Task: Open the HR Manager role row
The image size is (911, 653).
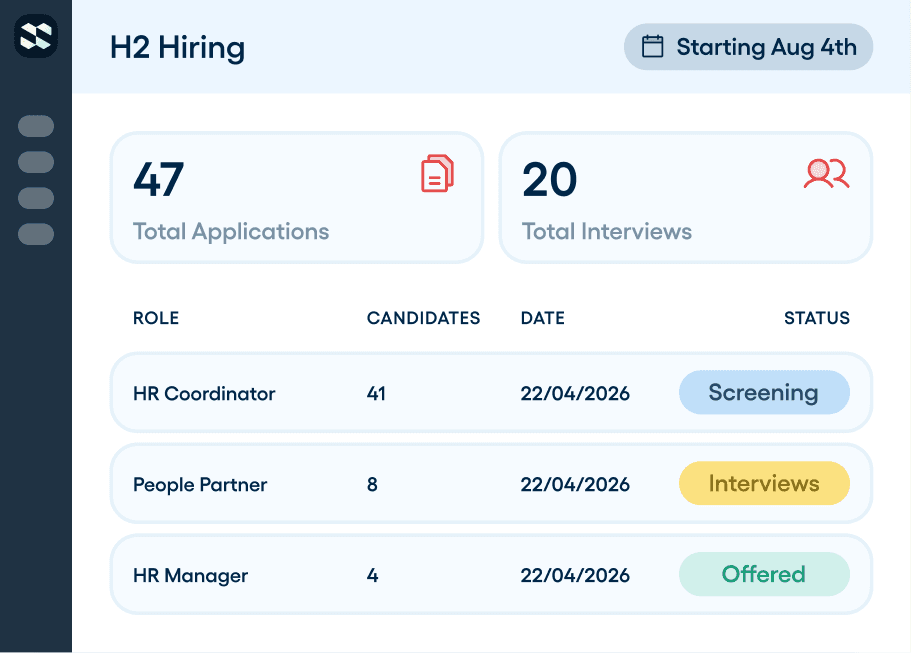Action: (x=491, y=575)
